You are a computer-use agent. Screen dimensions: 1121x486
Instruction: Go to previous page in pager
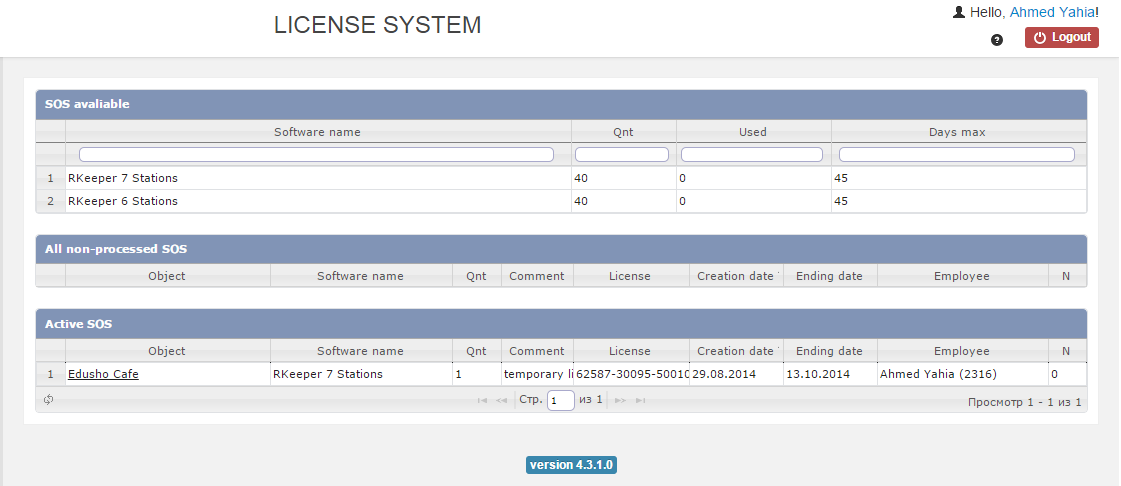501,401
